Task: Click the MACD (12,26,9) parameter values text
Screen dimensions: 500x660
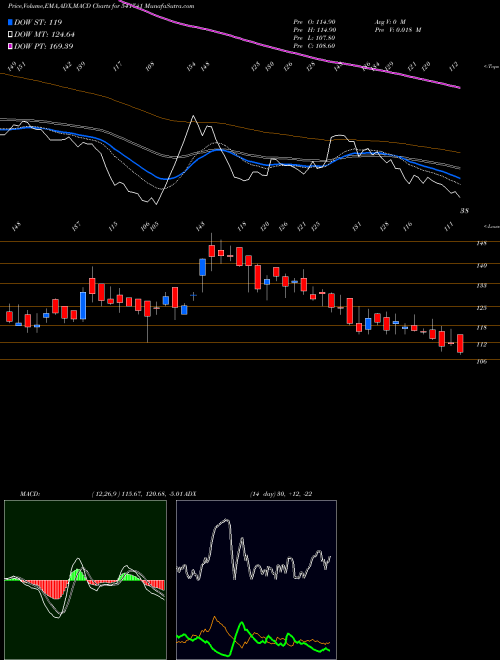Action: [138, 494]
